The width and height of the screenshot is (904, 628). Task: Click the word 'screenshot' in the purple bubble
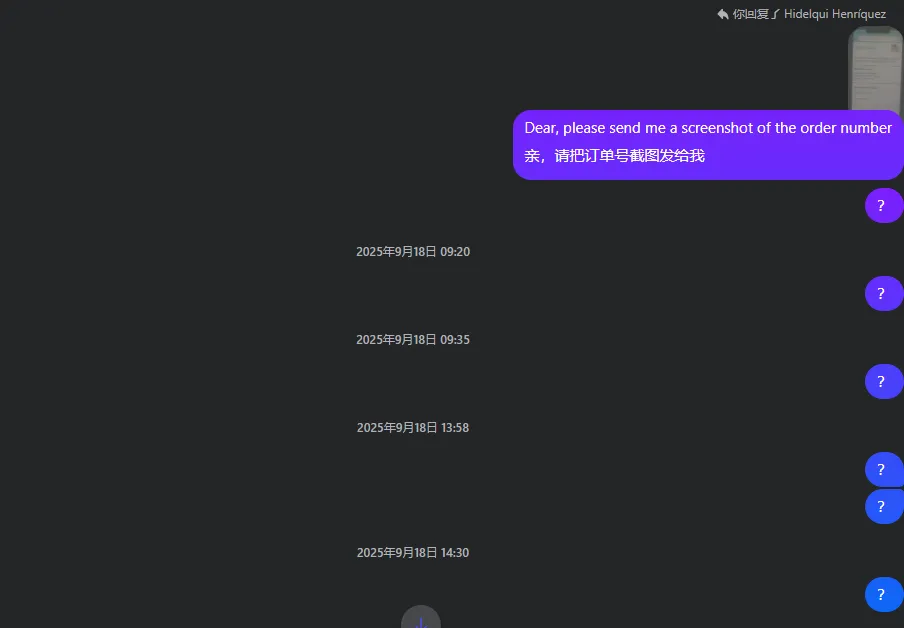pos(717,127)
